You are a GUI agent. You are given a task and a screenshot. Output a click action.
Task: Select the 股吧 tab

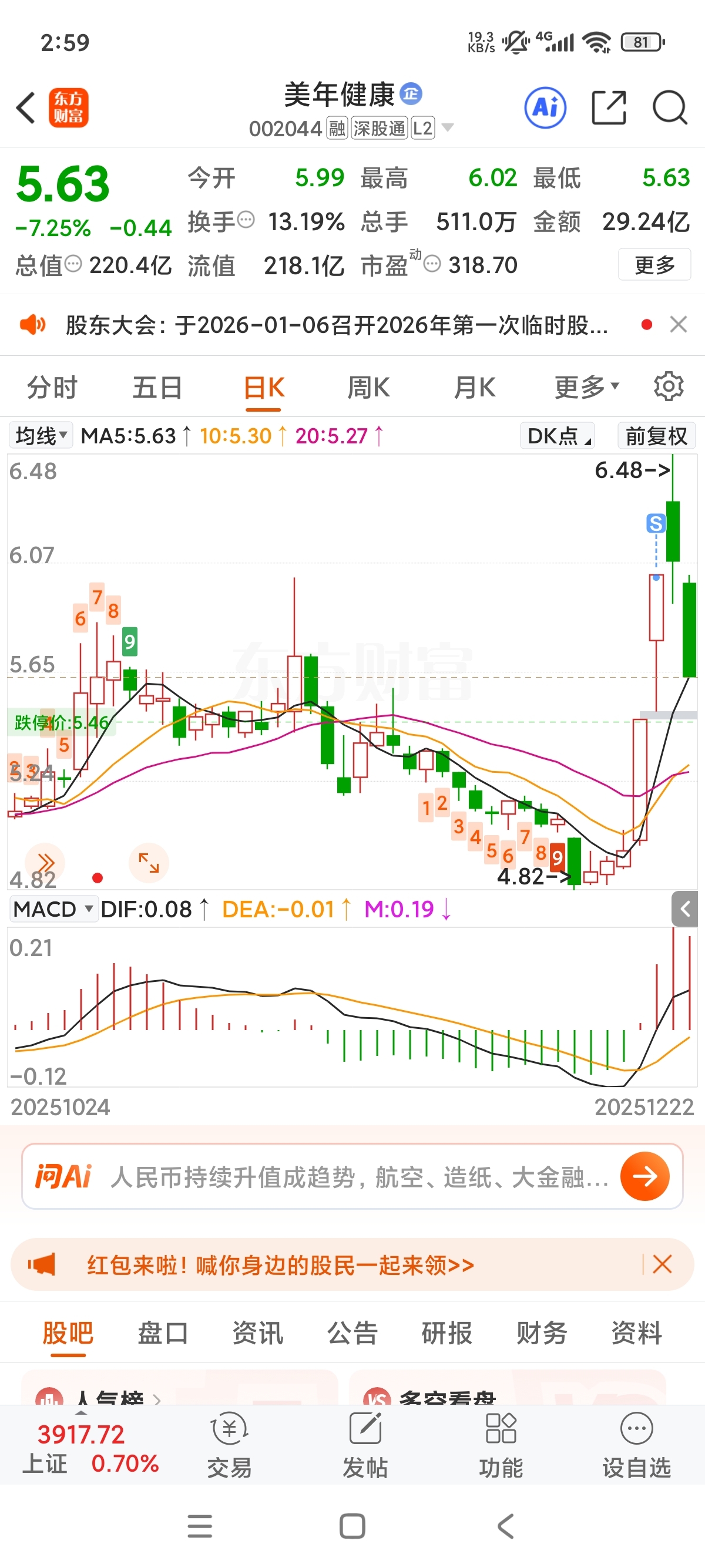pos(68,1333)
